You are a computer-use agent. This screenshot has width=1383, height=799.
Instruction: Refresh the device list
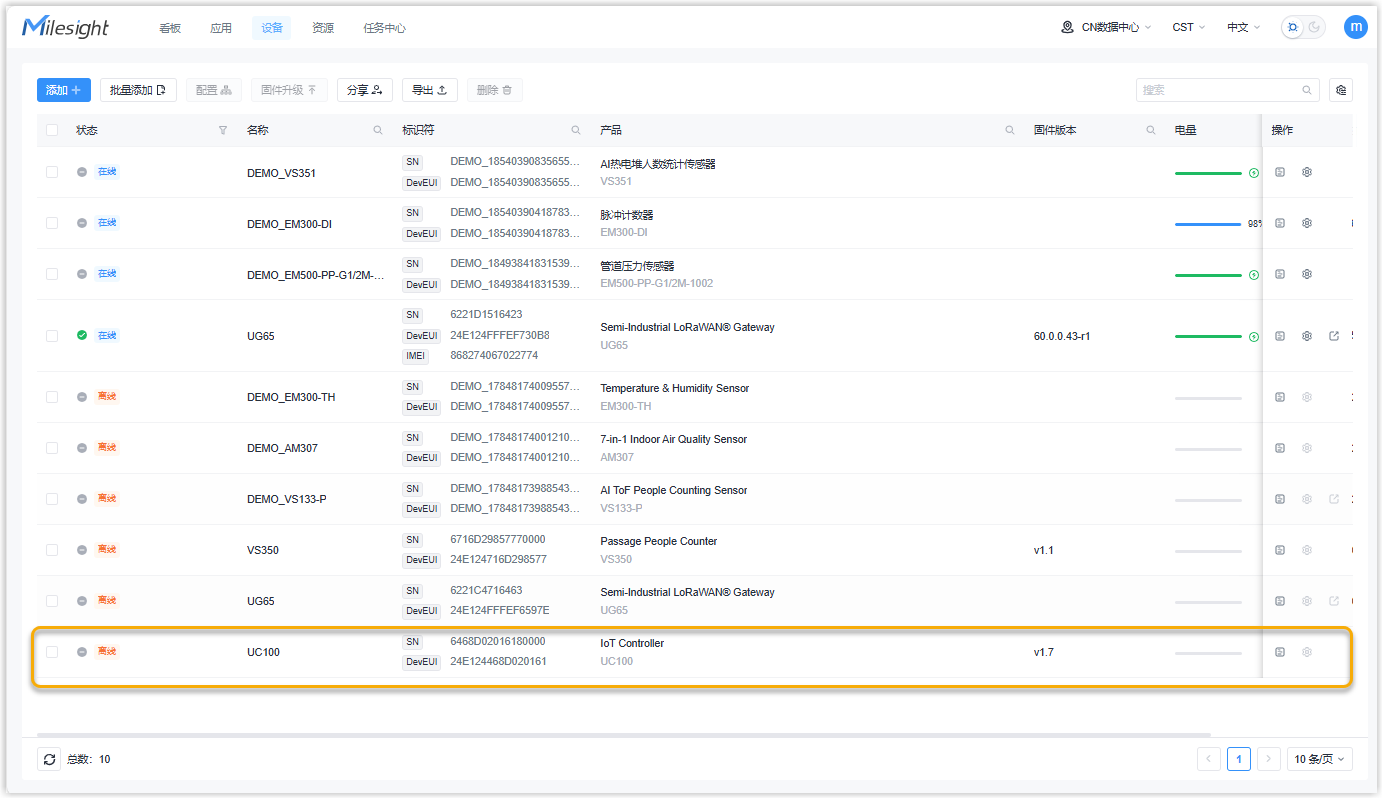(49, 759)
